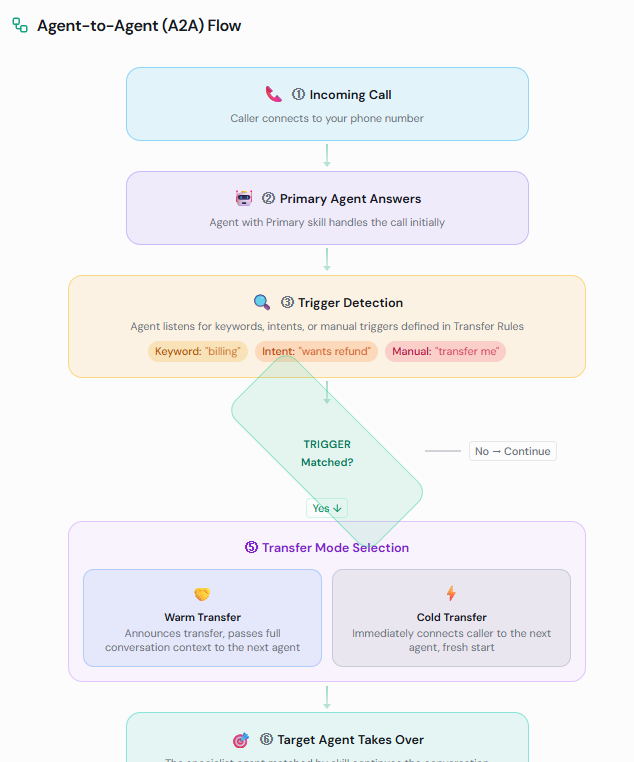This screenshot has height=762, width=634.
Task: Click the "No → Continue" label
Action: coord(512,451)
